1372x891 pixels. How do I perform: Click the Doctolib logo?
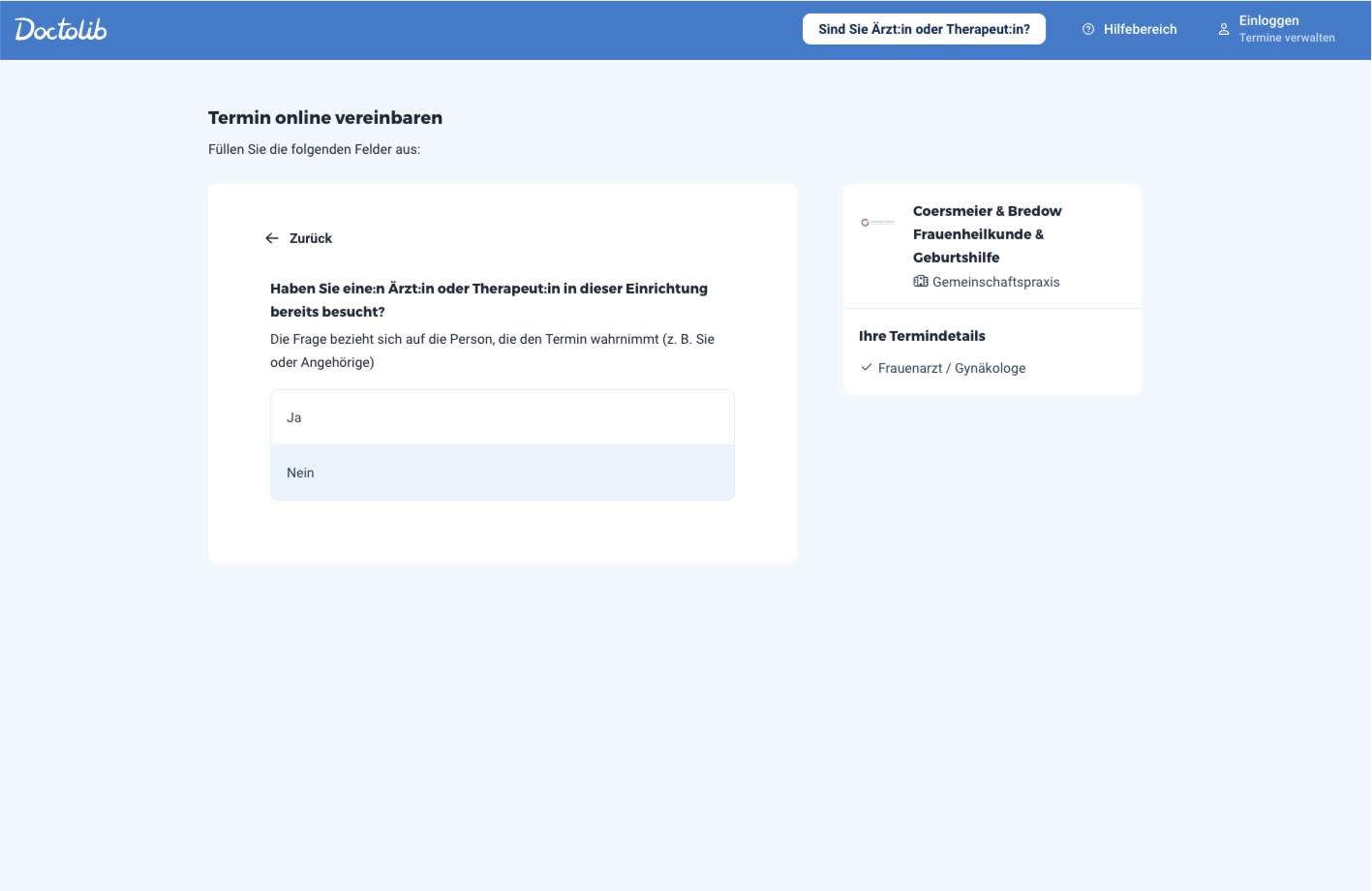click(x=61, y=29)
